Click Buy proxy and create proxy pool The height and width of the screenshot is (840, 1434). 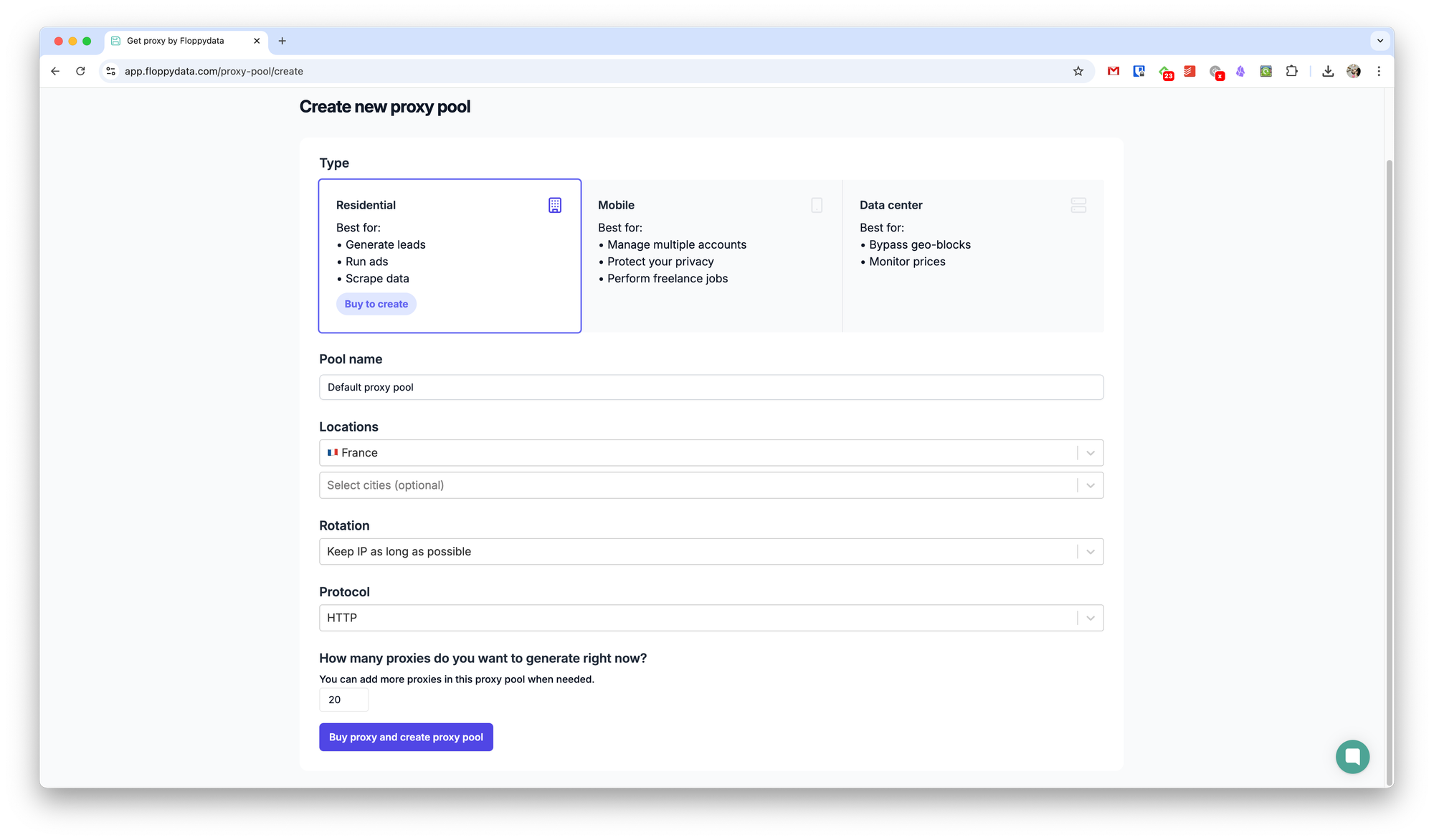click(x=406, y=737)
